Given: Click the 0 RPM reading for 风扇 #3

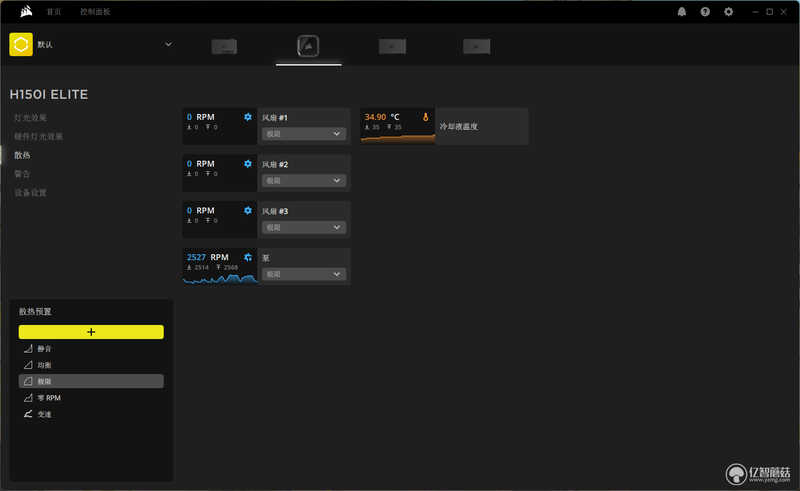Looking at the screenshot, I should coord(201,210).
